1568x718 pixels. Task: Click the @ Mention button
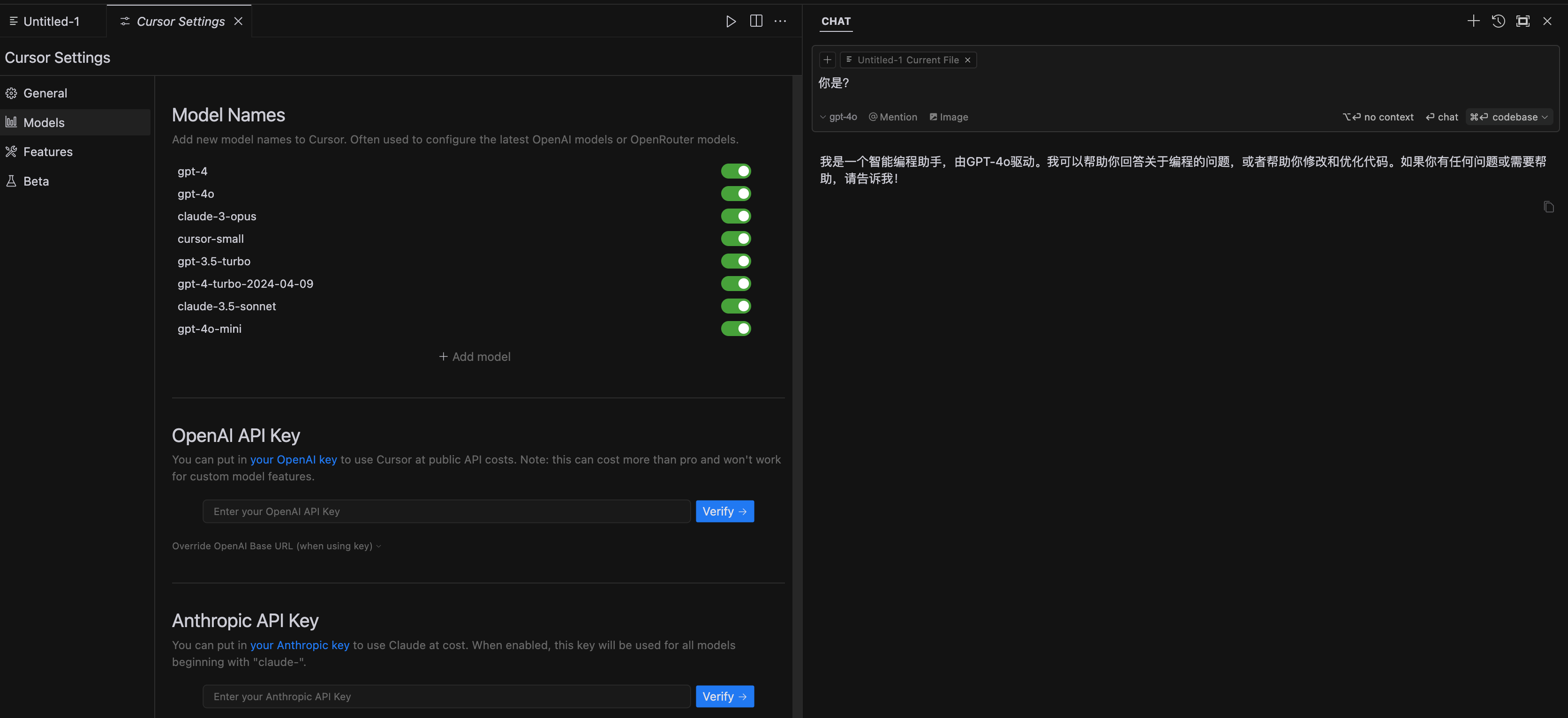coord(892,117)
